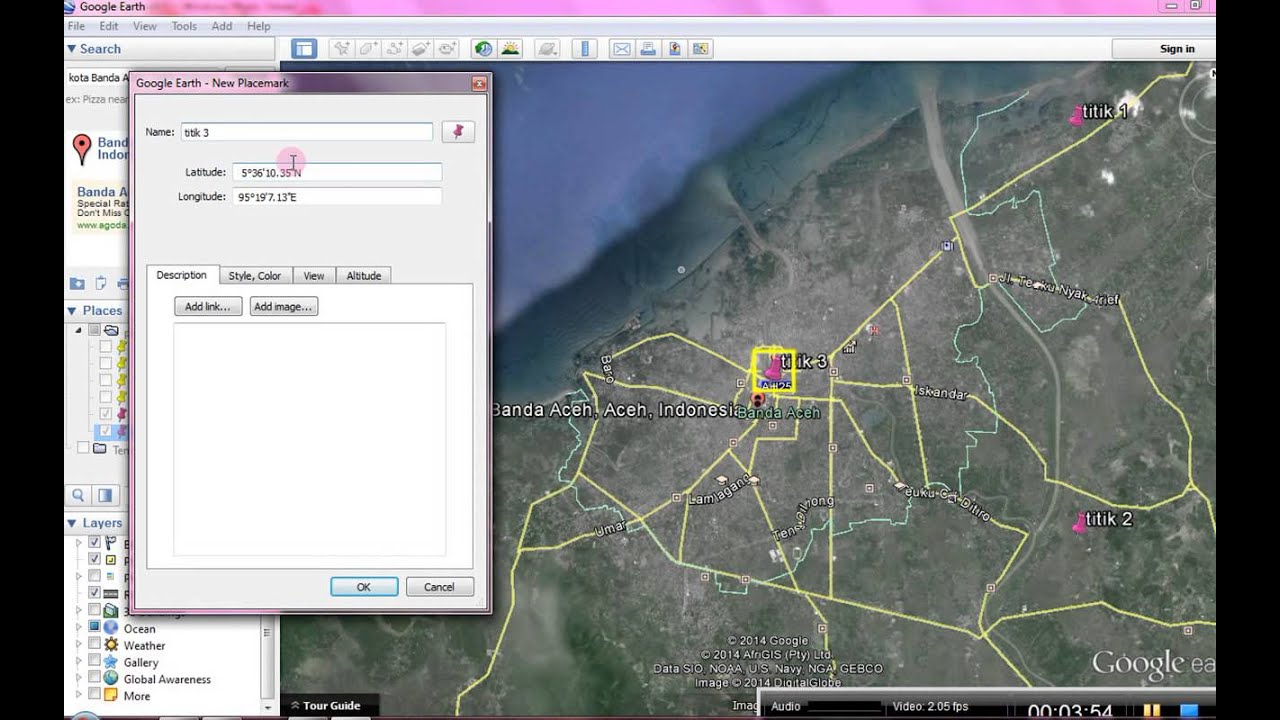Toggle the first Layers row checkbox

94,543
